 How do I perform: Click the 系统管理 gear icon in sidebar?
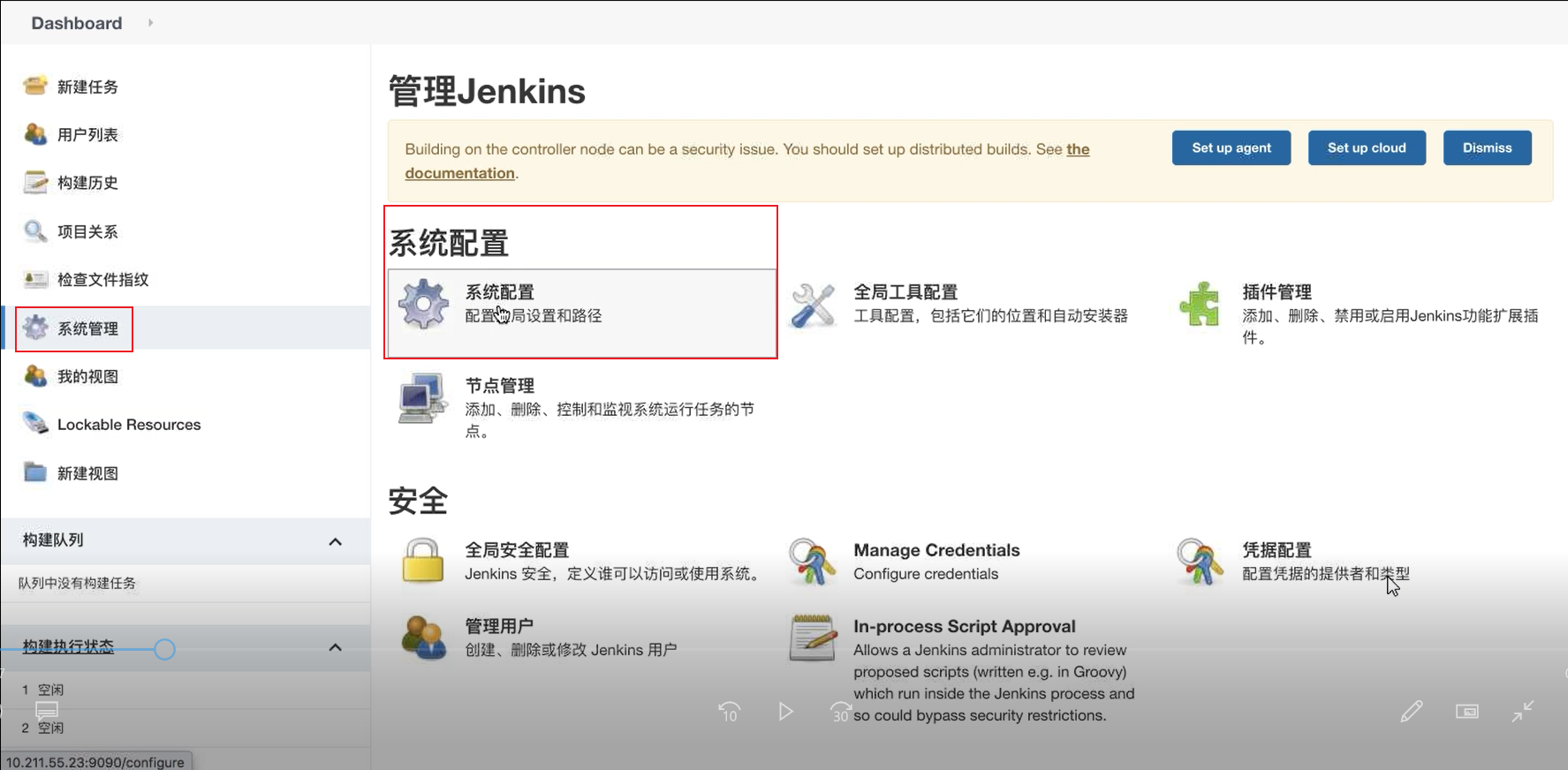point(35,328)
